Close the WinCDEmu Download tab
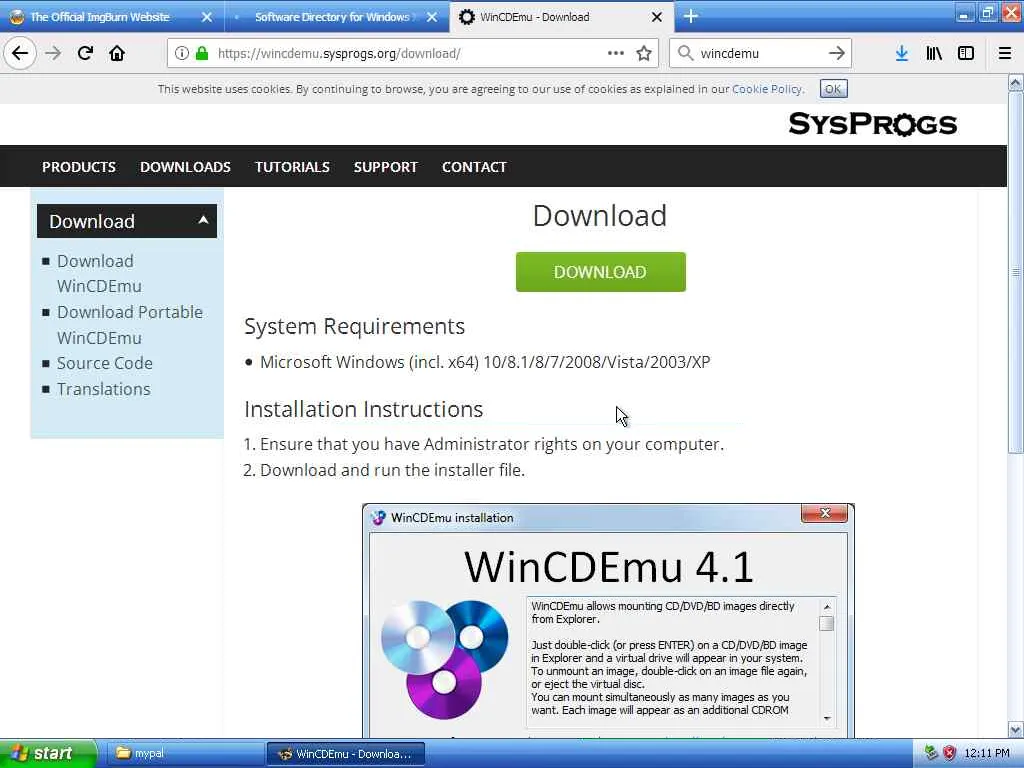Screen dimensions: 1024x768 (657, 17)
